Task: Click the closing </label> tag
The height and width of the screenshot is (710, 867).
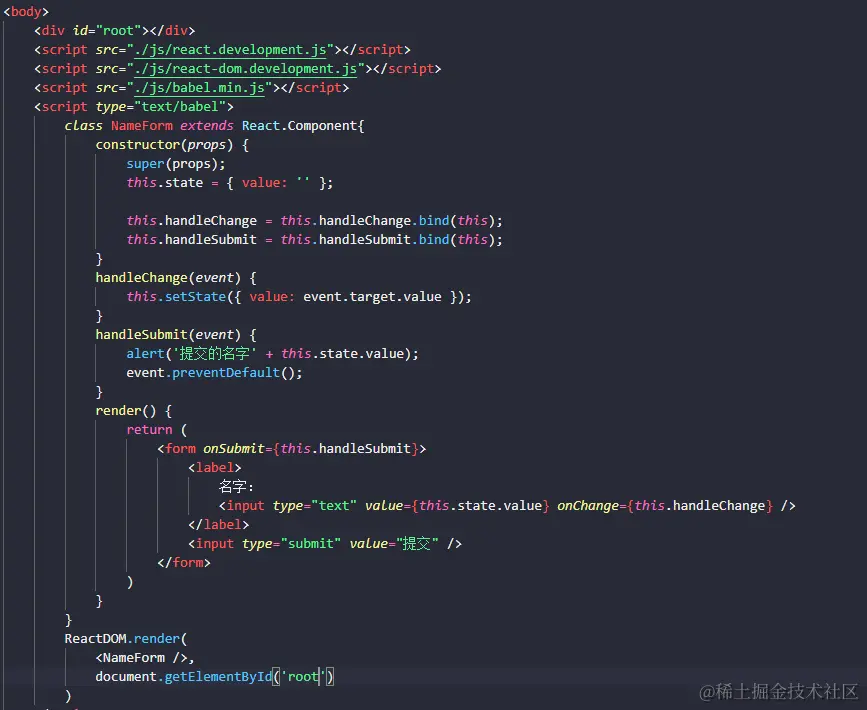Action: coord(218,525)
